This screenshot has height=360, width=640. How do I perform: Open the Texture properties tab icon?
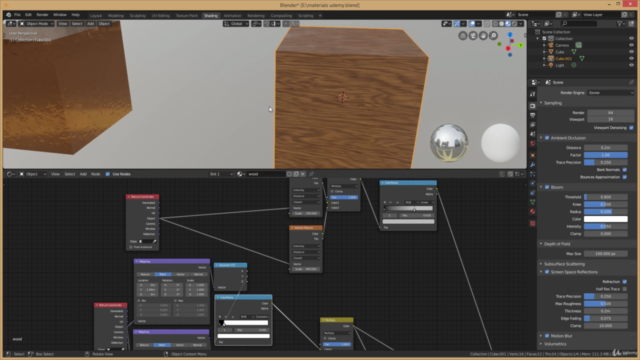533,223
